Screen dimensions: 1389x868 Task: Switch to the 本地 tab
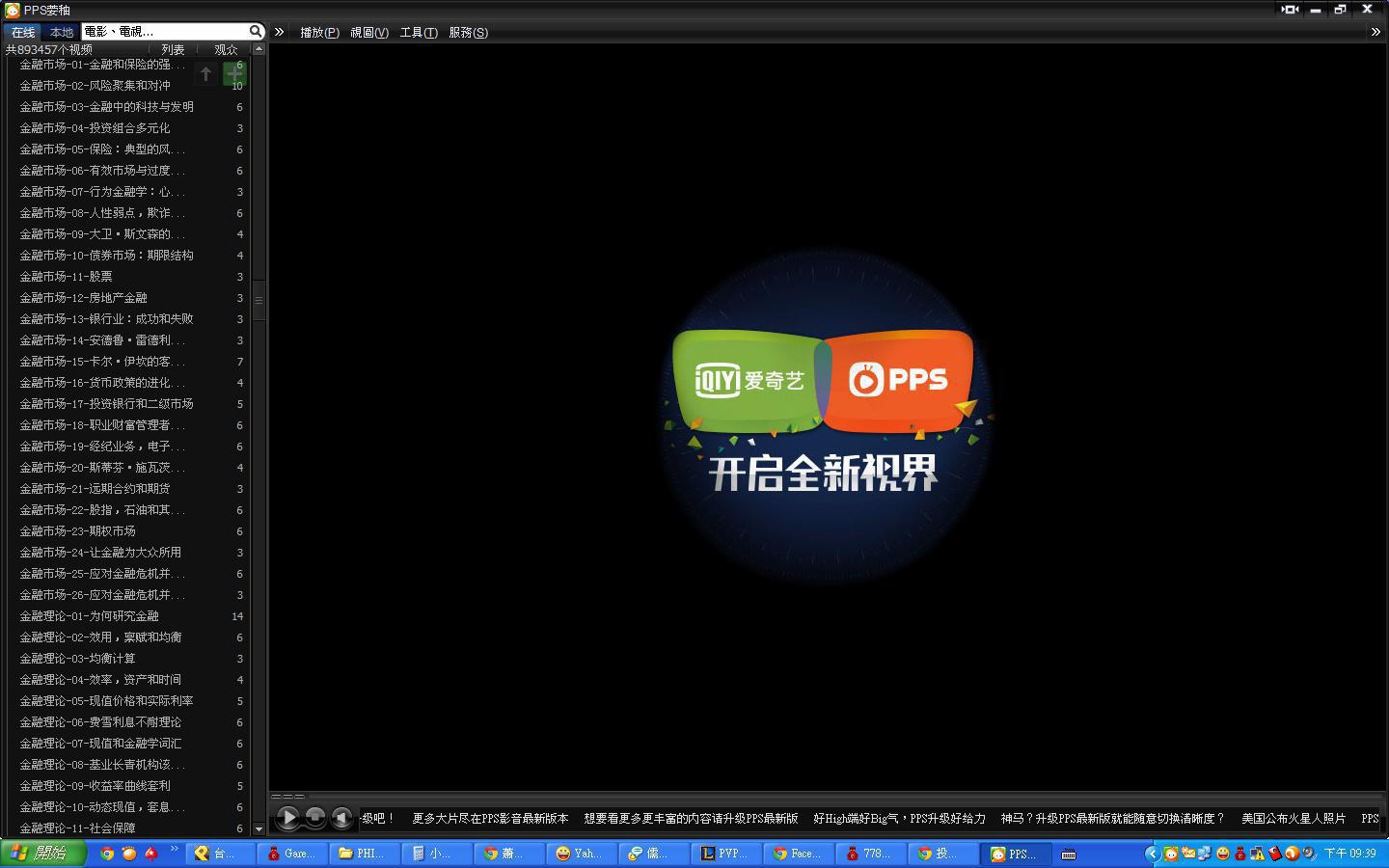[62, 32]
